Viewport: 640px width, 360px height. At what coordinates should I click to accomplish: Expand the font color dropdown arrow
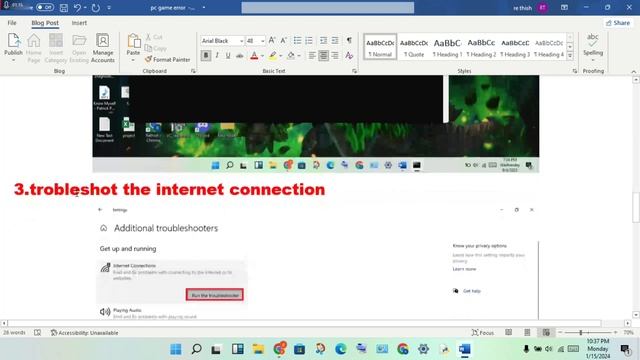(x=262, y=56)
